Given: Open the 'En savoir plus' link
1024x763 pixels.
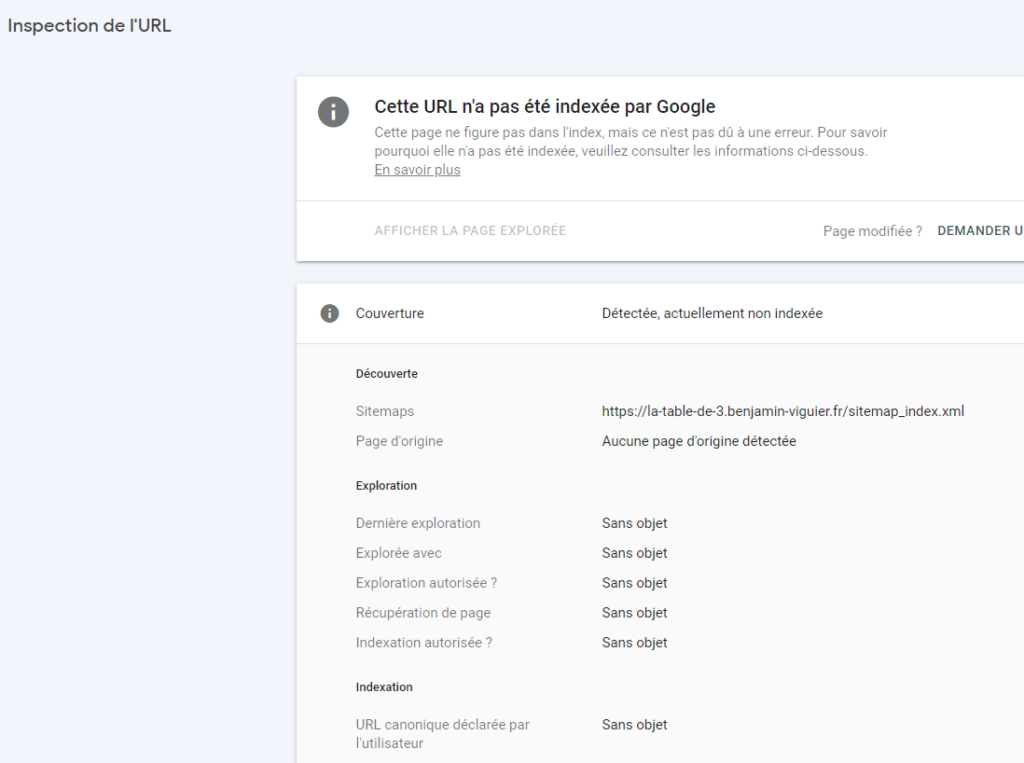Looking at the screenshot, I should [417, 170].
